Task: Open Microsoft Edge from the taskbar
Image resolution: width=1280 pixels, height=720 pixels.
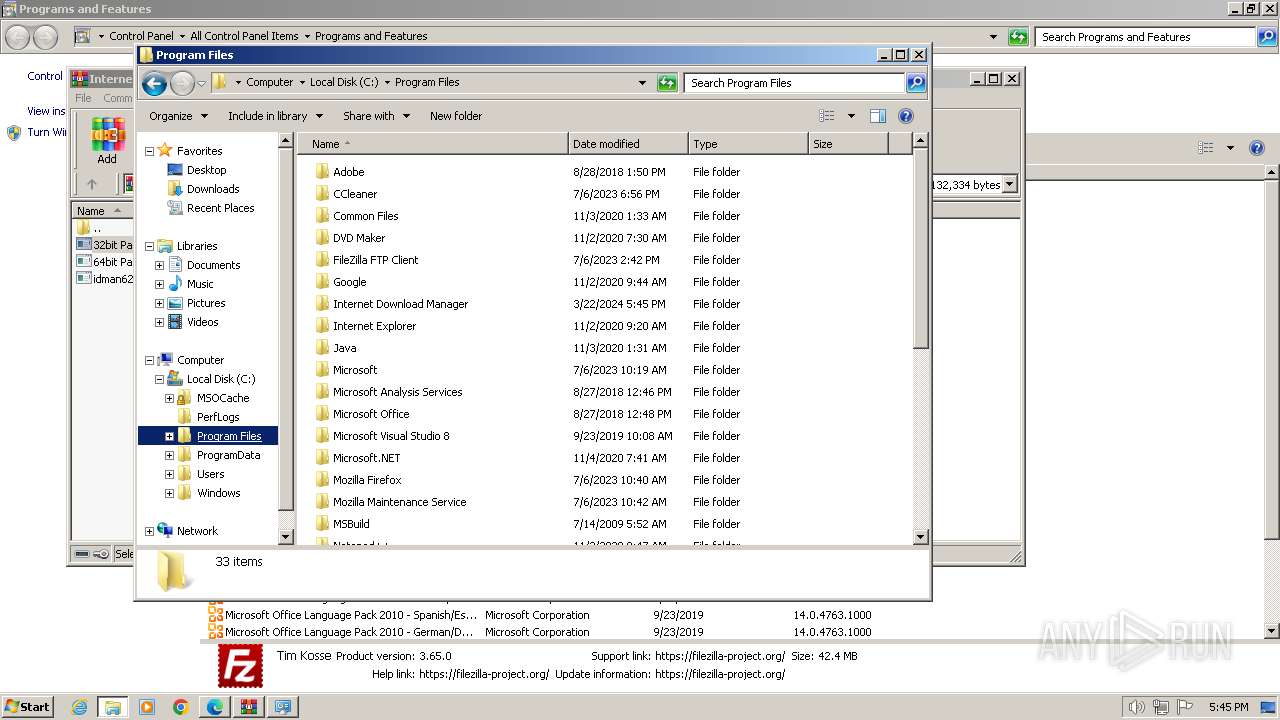Action: 215,707
